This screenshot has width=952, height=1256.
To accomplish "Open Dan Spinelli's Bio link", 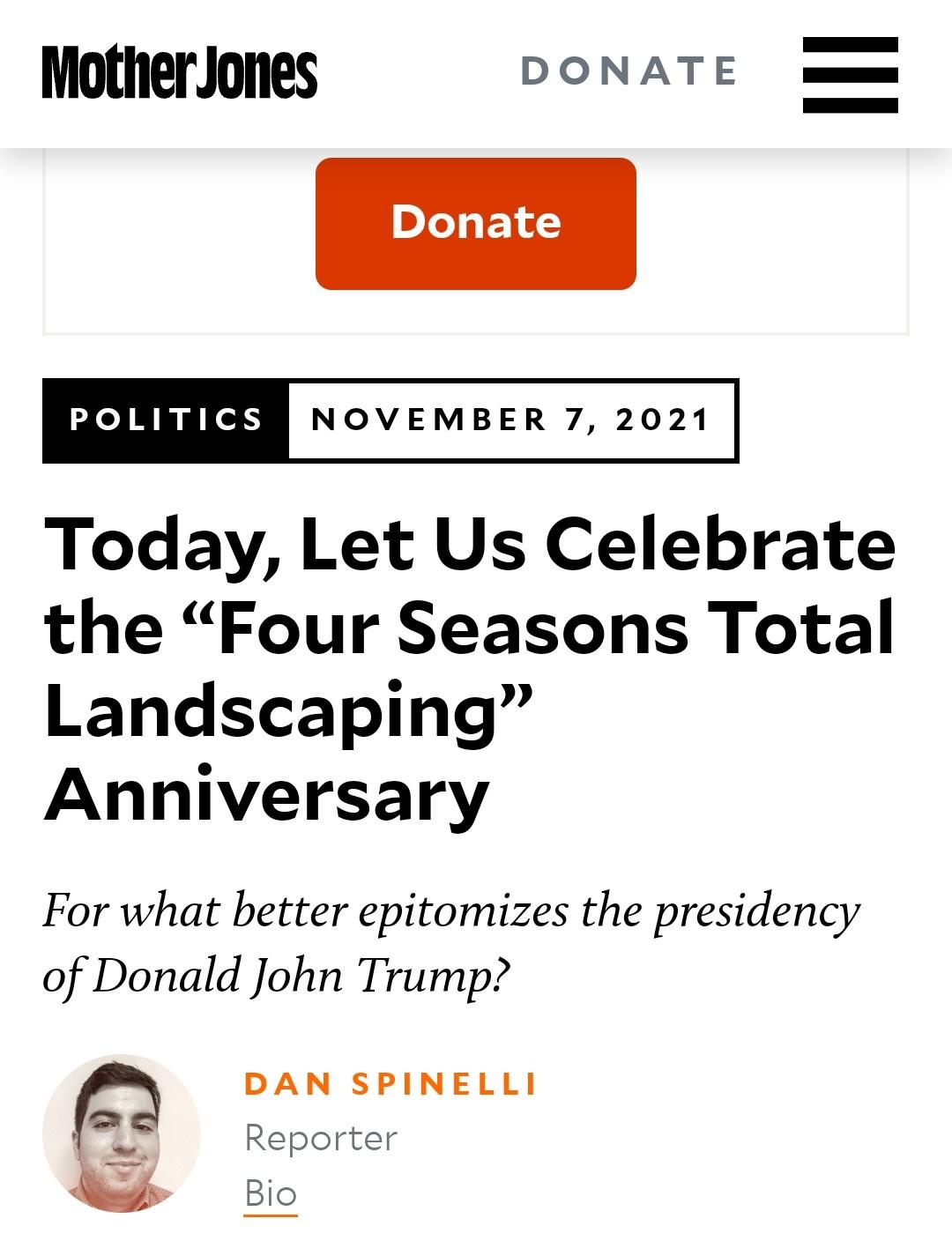I will pos(271,1193).
